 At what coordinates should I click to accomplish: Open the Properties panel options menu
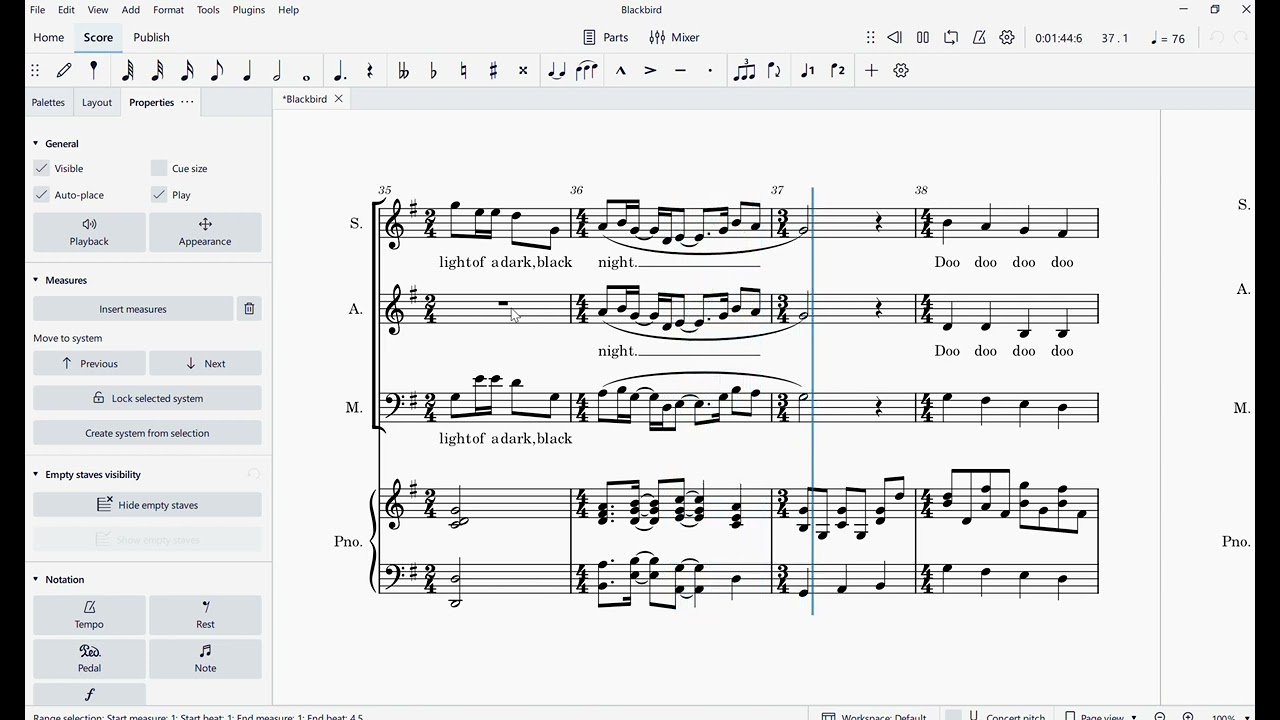pos(187,102)
